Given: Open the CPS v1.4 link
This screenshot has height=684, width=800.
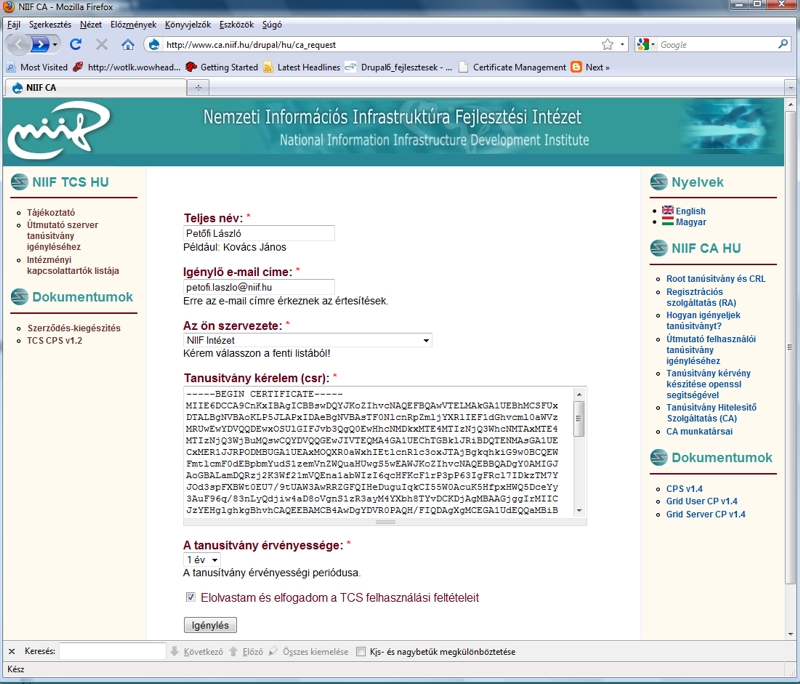Looking at the screenshot, I should [x=684, y=488].
